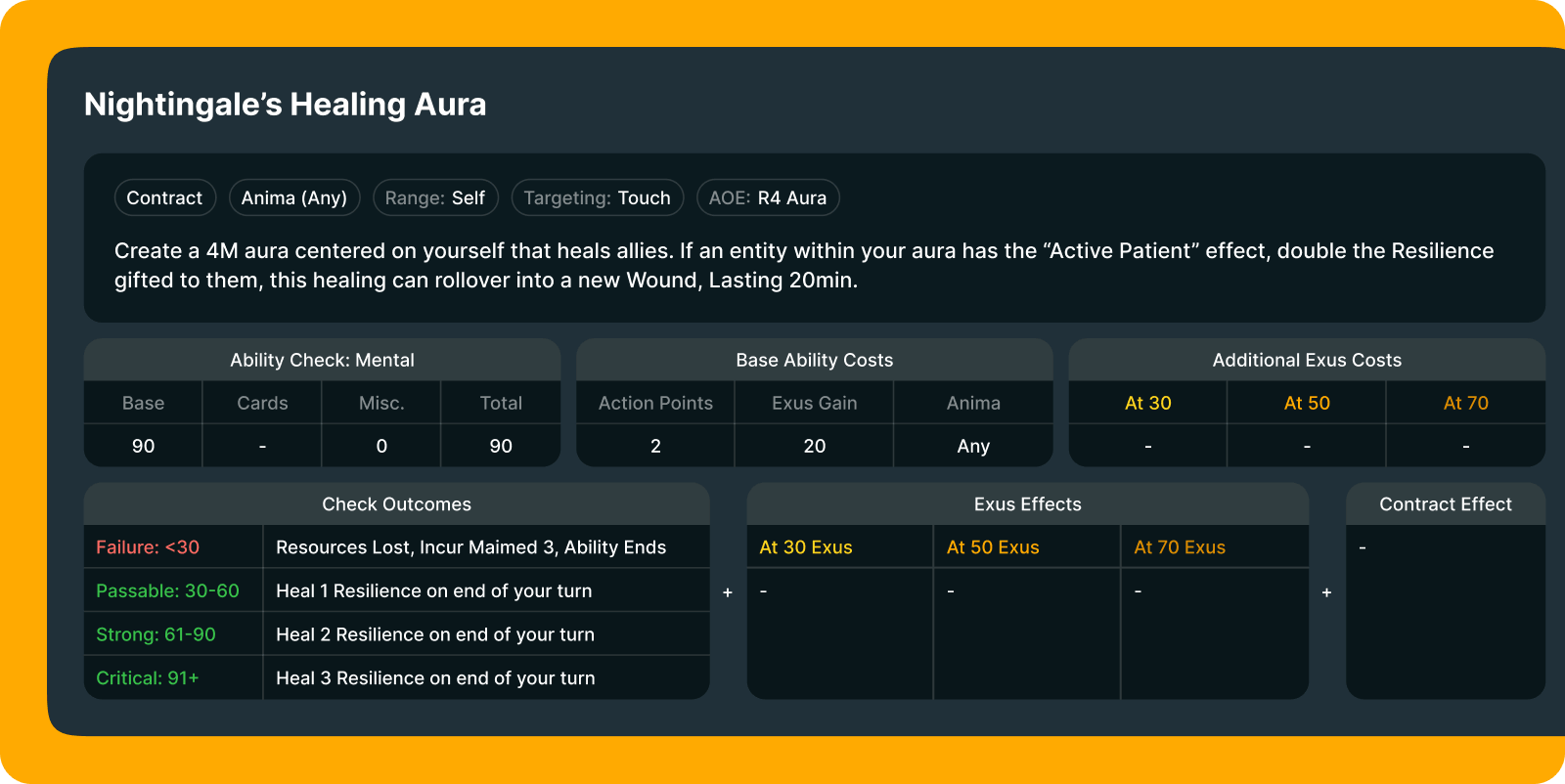The width and height of the screenshot is (1565, 784).
Task: Select the Targeting: Touch tag
Action: tap(597, 197)
